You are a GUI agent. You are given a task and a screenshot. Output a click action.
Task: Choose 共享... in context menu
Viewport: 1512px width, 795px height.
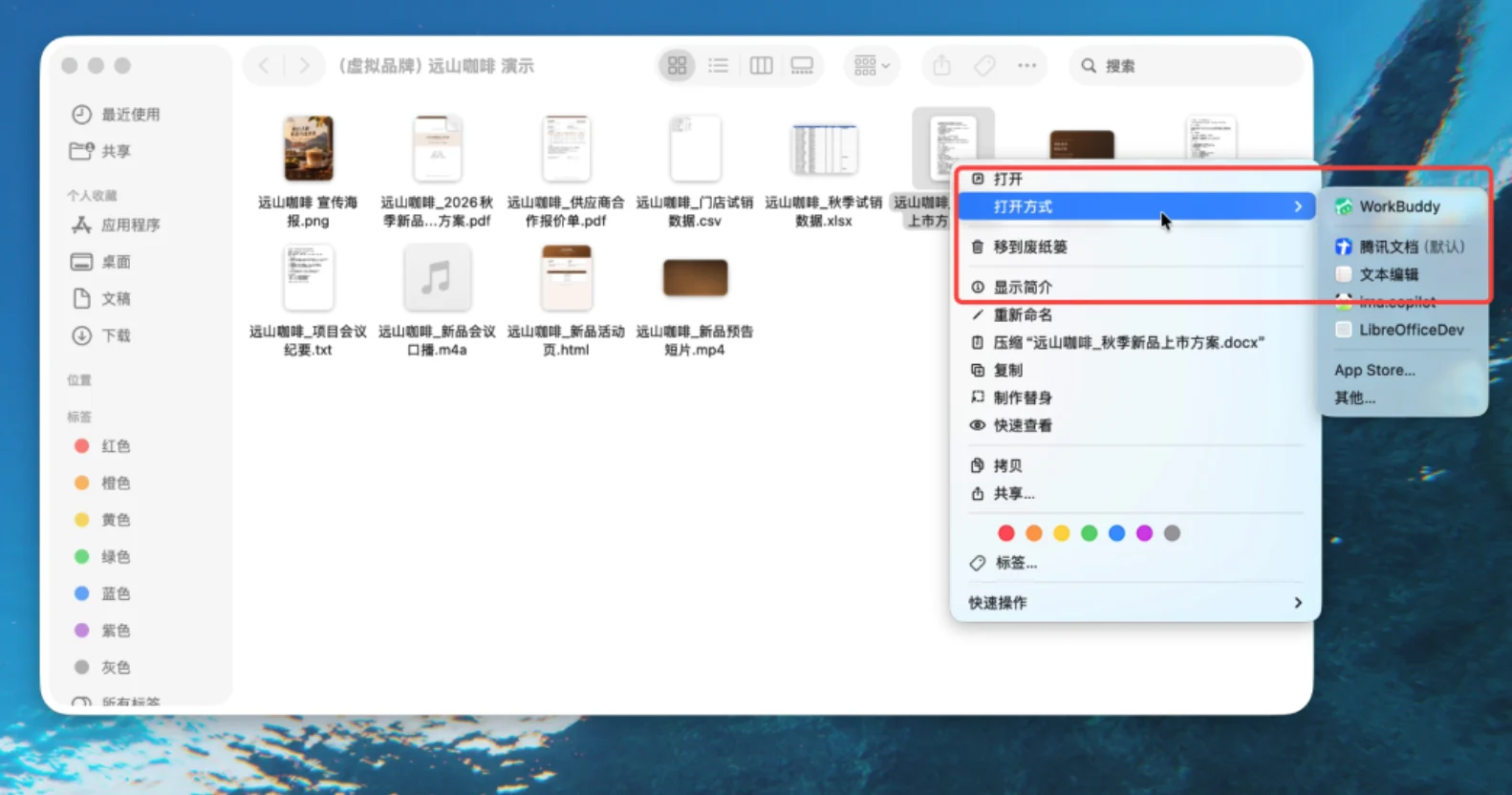point(1135,493)
